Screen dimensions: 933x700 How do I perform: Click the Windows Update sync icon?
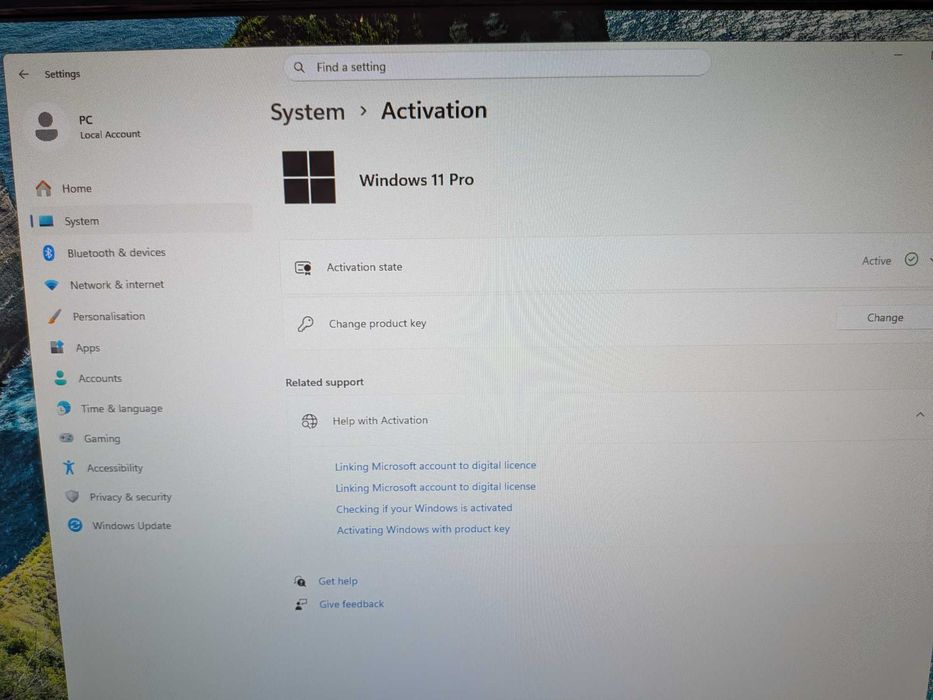[75, 525]
